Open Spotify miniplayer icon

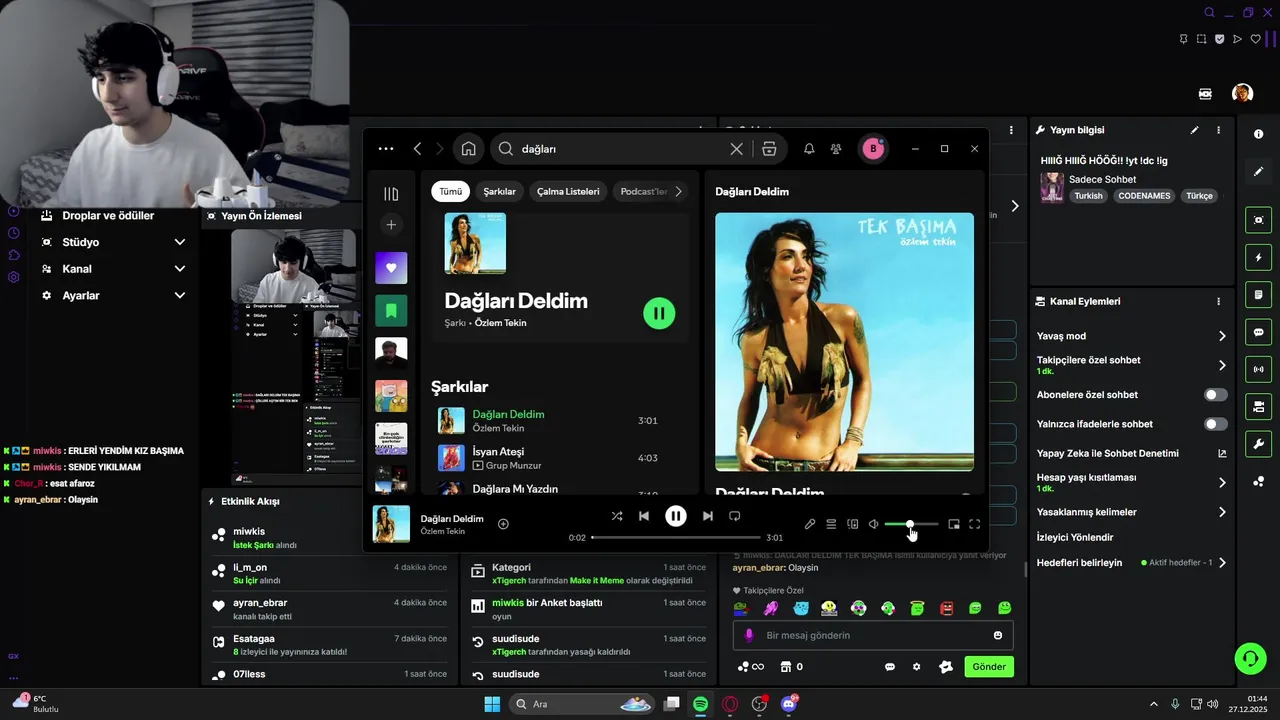point(954,524)
